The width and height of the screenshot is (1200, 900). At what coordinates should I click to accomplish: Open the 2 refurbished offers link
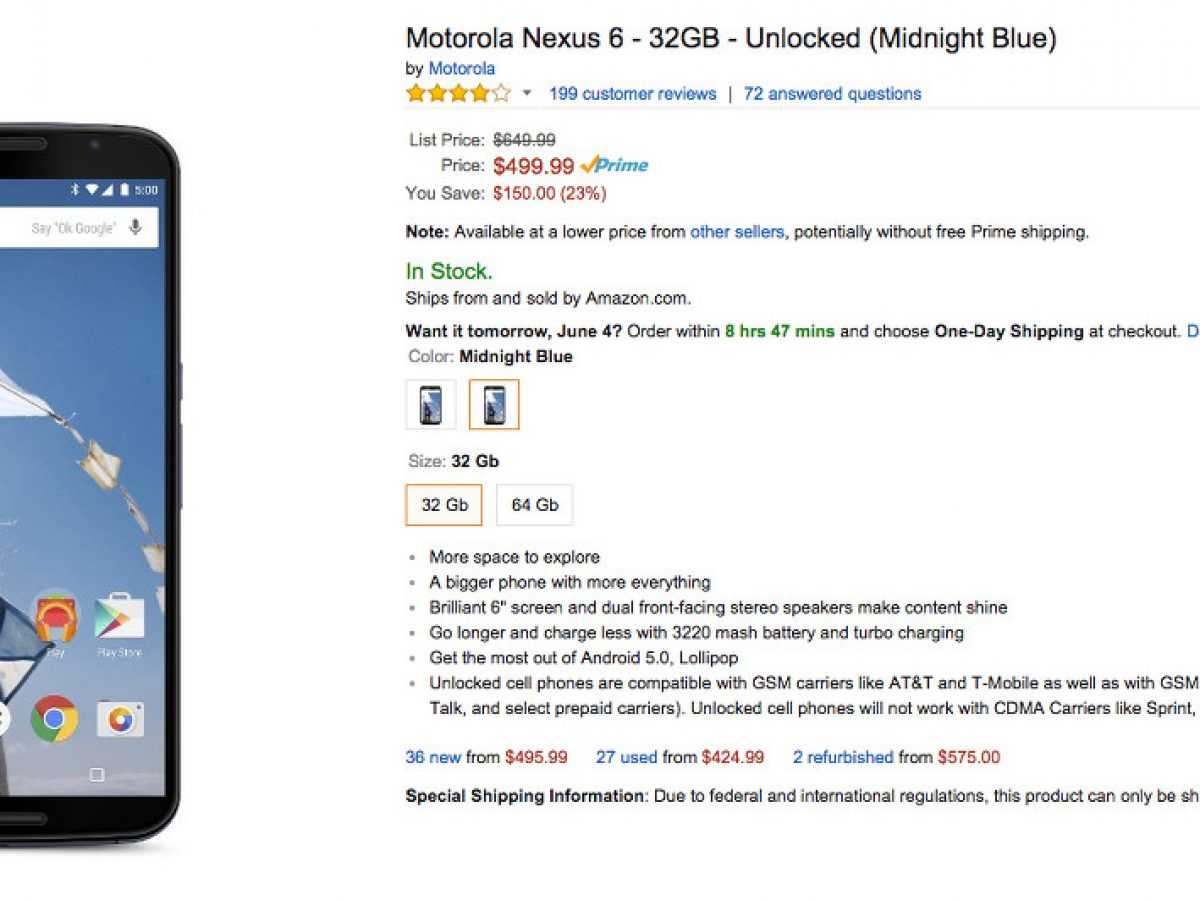[843, 757]
